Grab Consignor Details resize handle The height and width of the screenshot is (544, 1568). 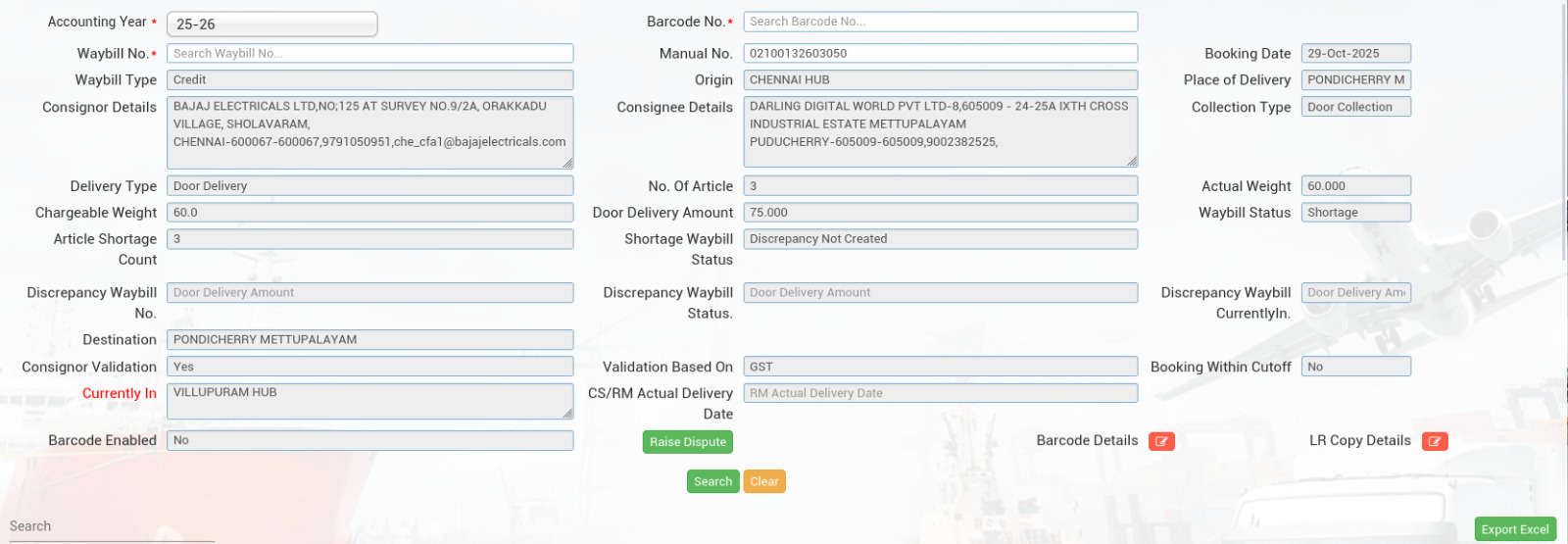tap(567, 163)
